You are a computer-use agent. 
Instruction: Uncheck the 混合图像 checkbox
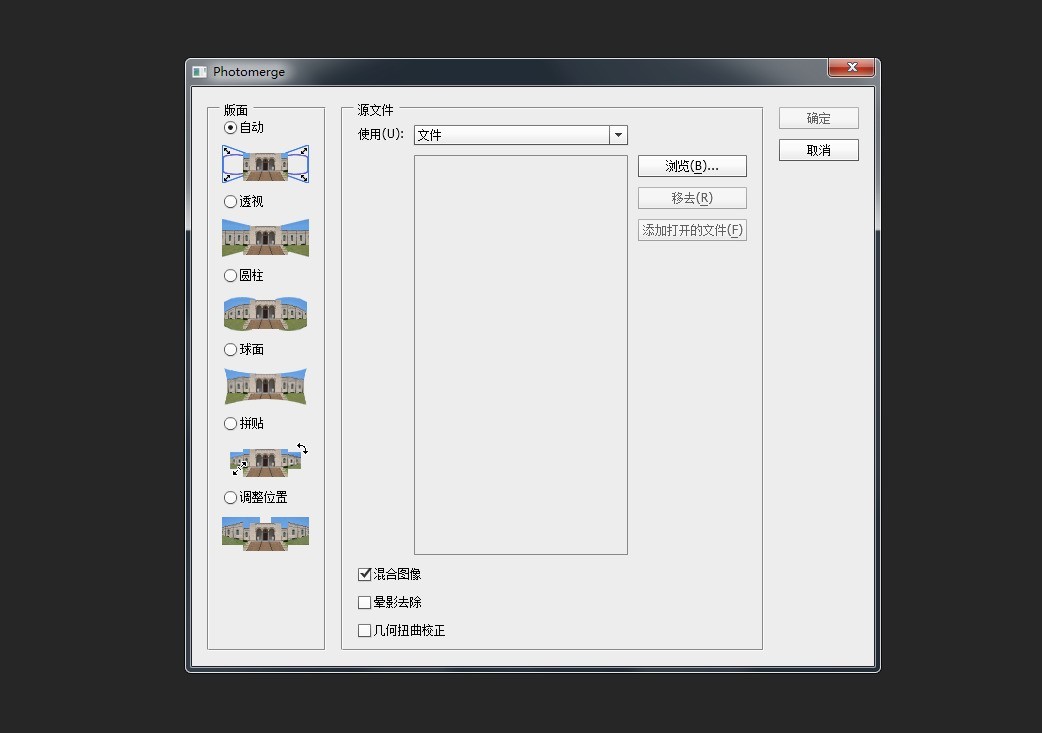coord(364,574)
